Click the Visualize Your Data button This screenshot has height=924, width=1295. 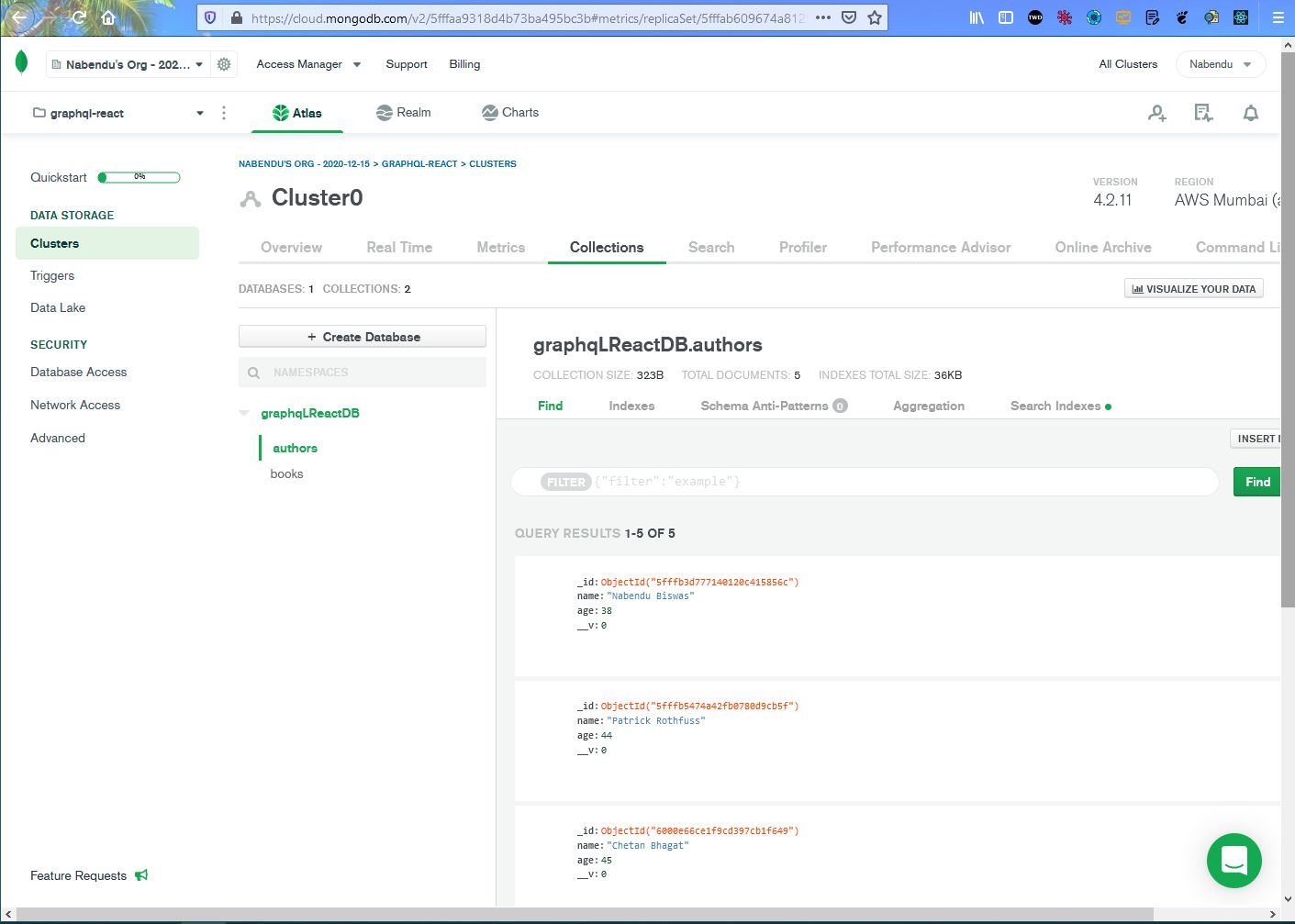1193,288
